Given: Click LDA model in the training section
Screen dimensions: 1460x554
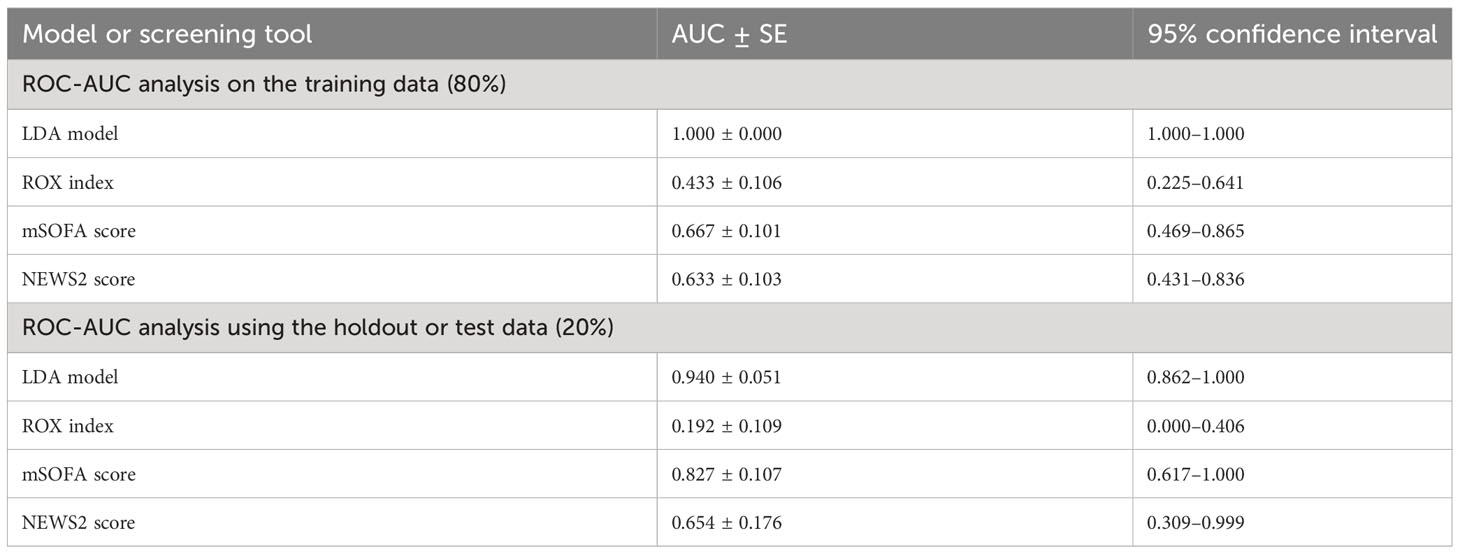Looking at the screenshot, I should tap(70, 133).
